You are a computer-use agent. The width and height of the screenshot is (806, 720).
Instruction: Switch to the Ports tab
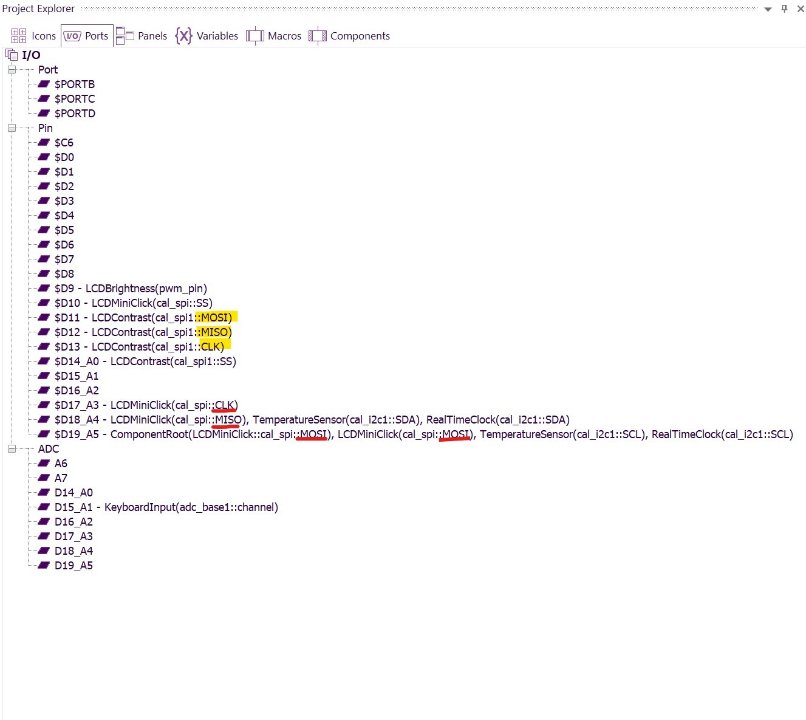click(86, 35)
